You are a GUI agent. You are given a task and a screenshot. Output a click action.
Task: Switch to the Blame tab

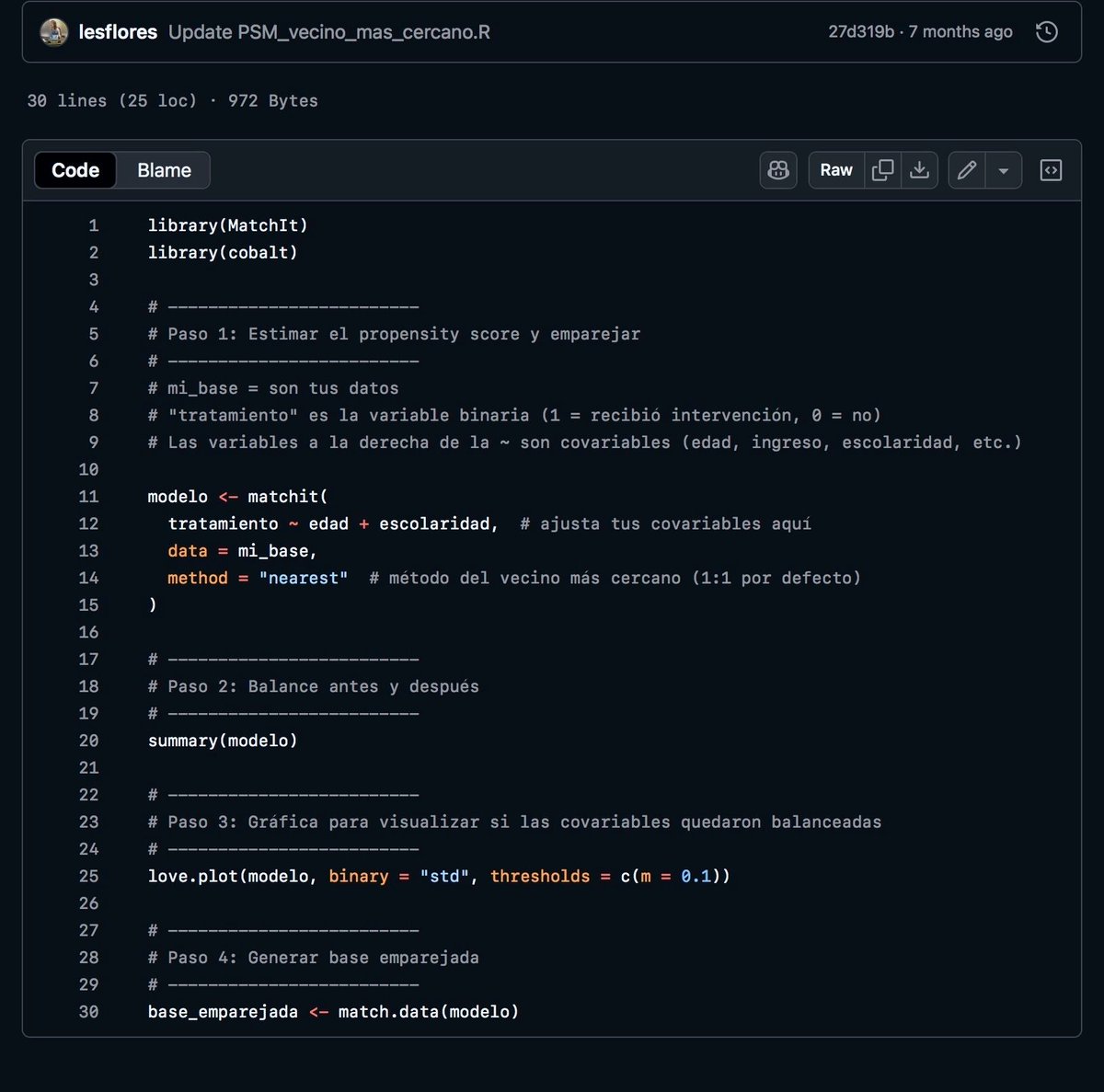tap(163, 170)
